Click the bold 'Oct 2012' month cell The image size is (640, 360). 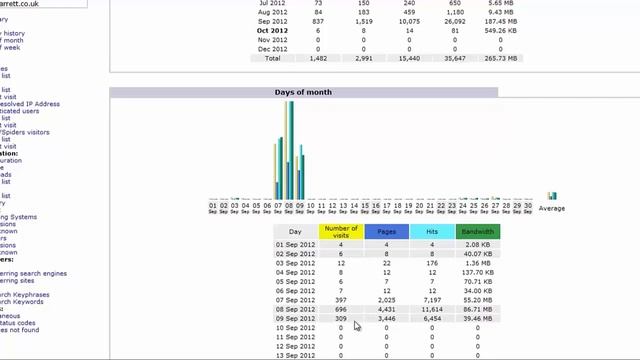click(x=272, y=31)
